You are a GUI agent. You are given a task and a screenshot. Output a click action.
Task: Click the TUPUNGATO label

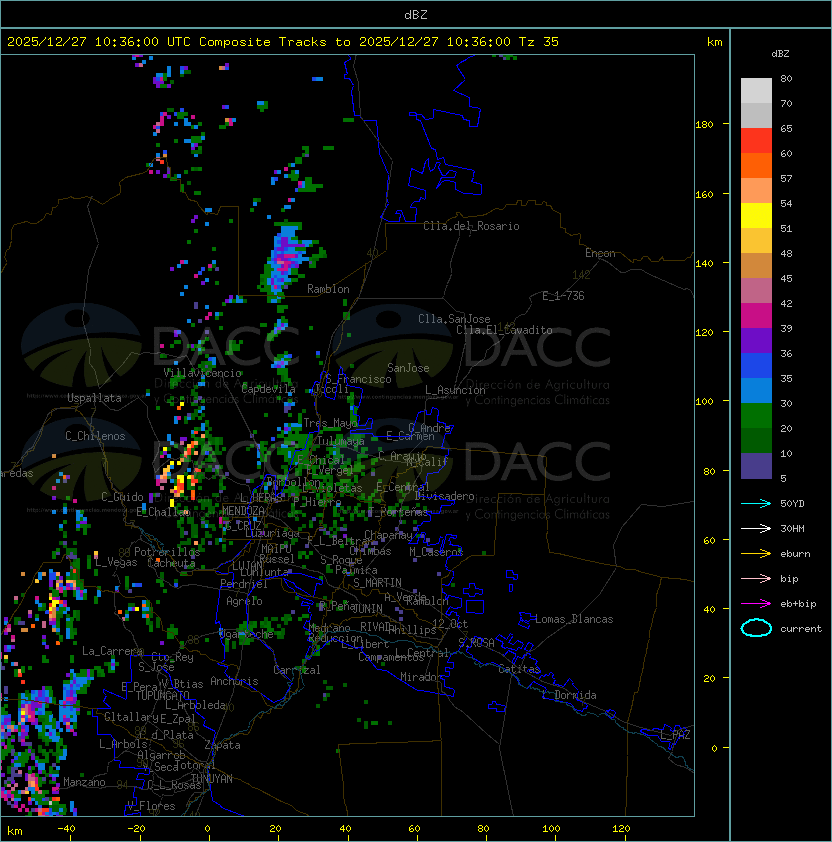[162, 695]
